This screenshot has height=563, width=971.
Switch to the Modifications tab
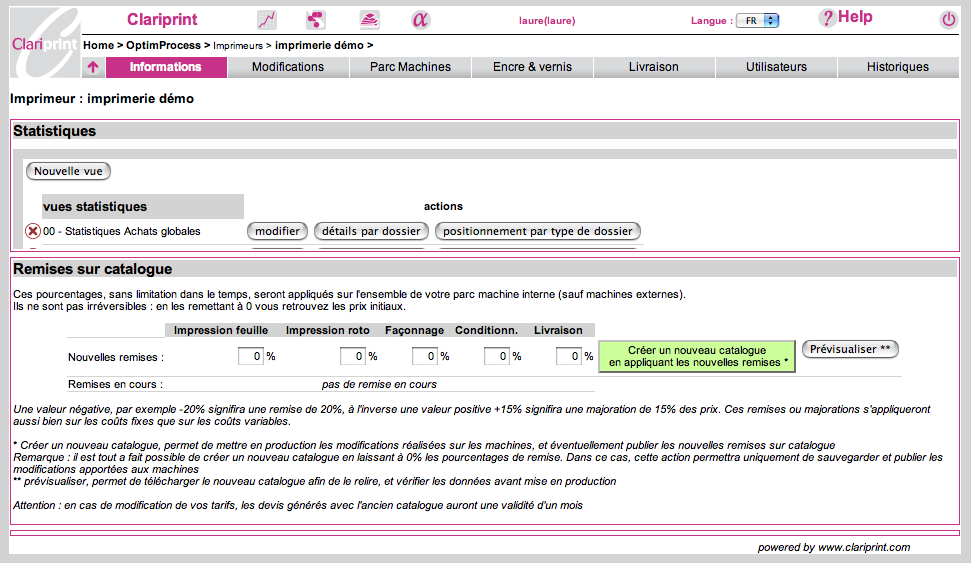288,67
